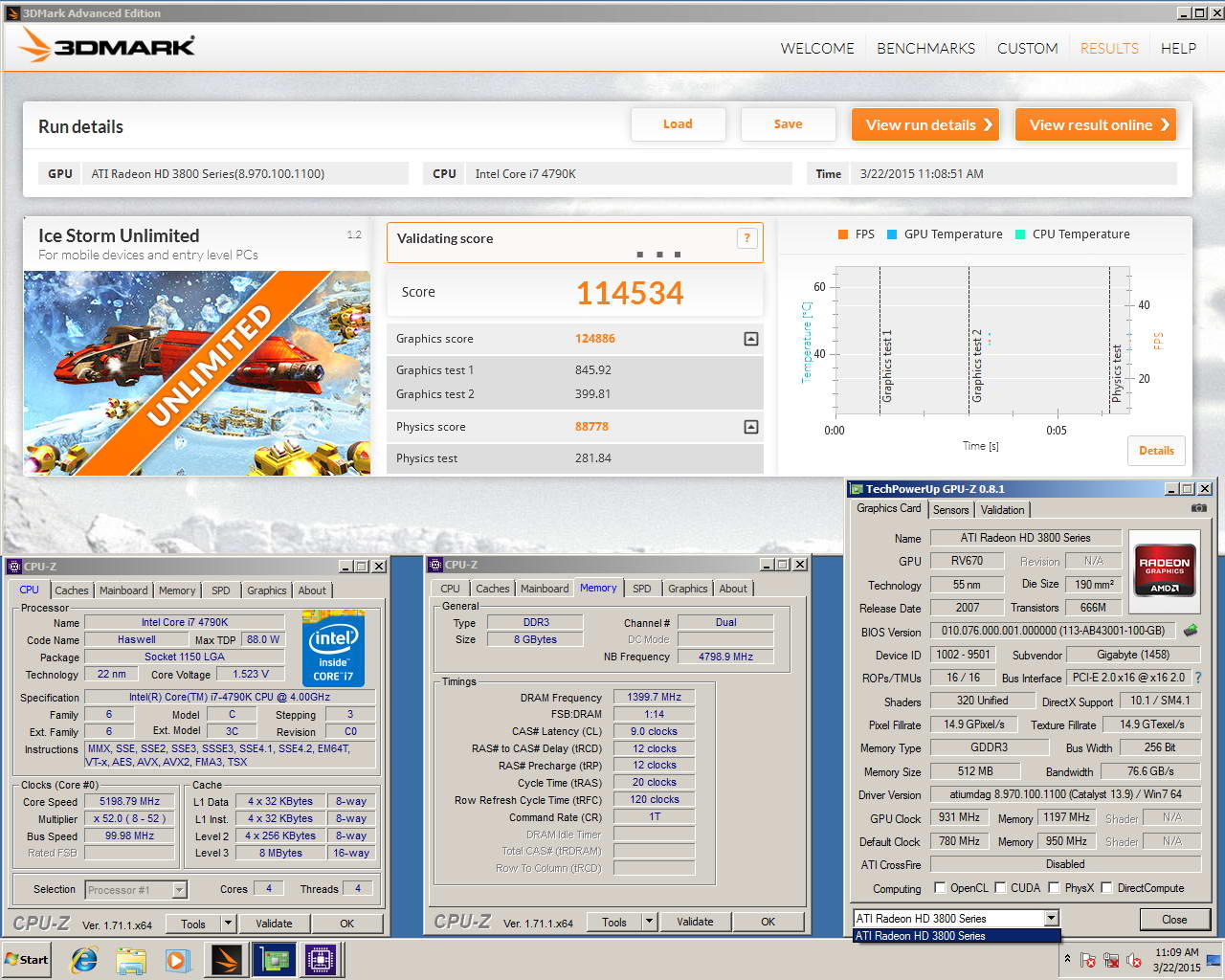Viewport: 1225px width, 980px height.
Task: Click the teal CPU Temperature legend swatch
Action: point(1020,234)
